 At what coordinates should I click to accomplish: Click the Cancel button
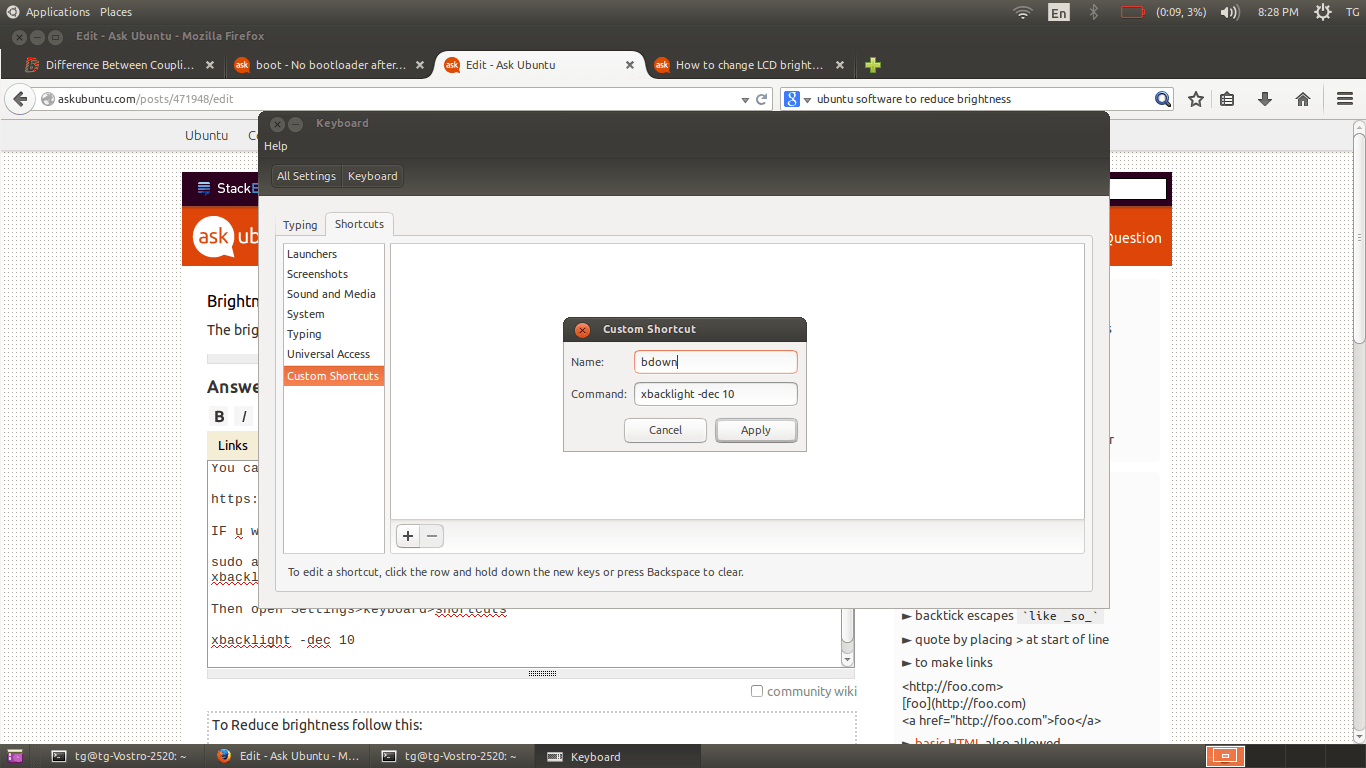click(x=665, y=430)
